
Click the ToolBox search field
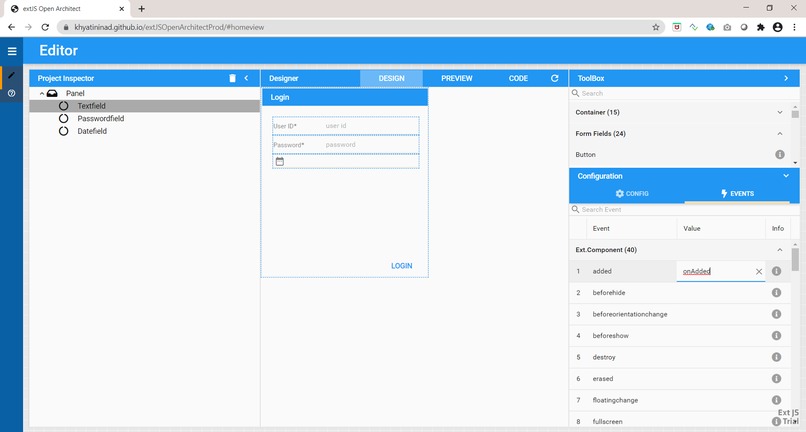click(x=684, y=94)
